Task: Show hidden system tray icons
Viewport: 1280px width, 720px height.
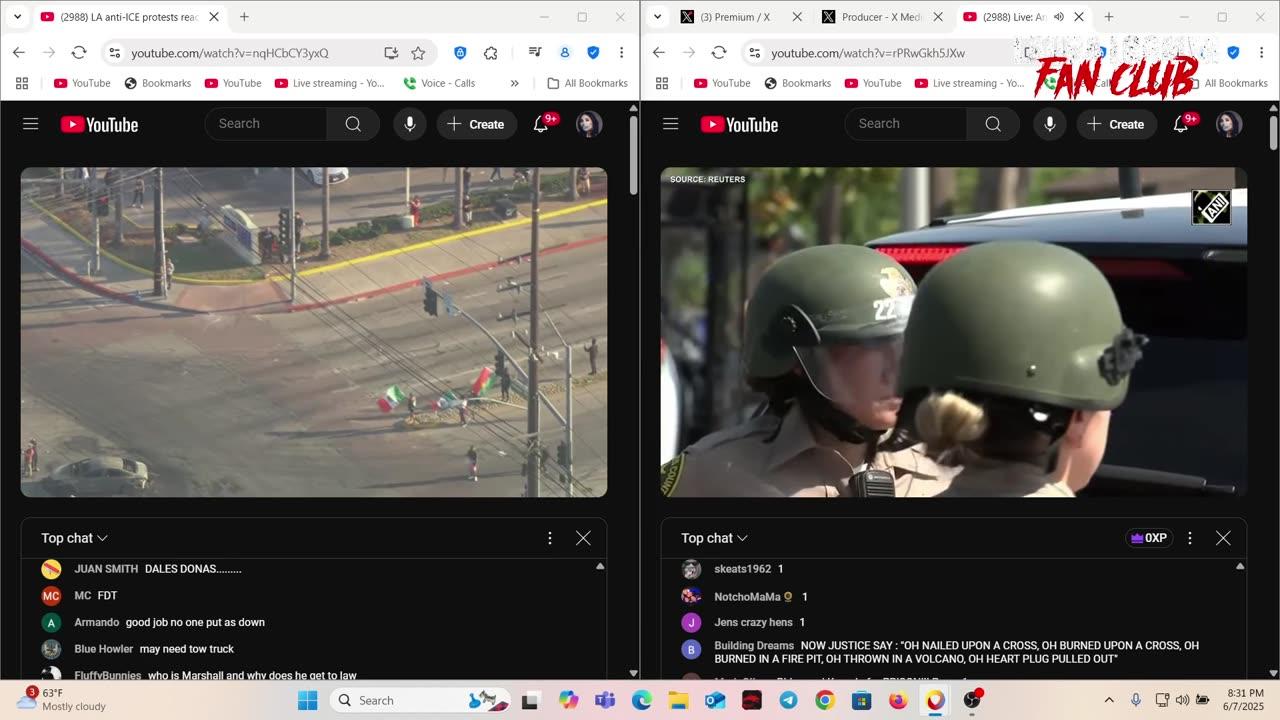Action: 1109,700
